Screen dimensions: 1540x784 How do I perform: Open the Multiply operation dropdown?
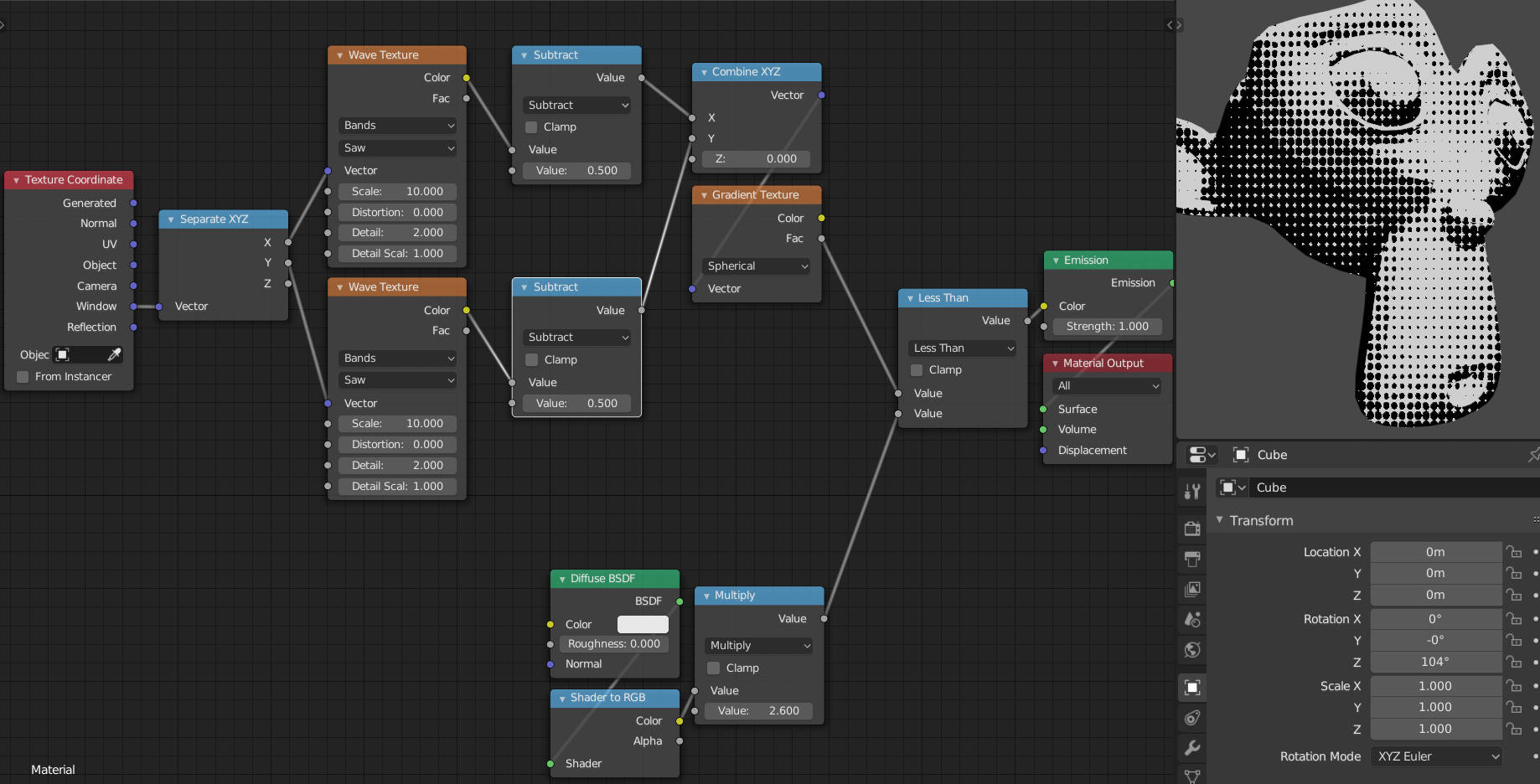759,646
